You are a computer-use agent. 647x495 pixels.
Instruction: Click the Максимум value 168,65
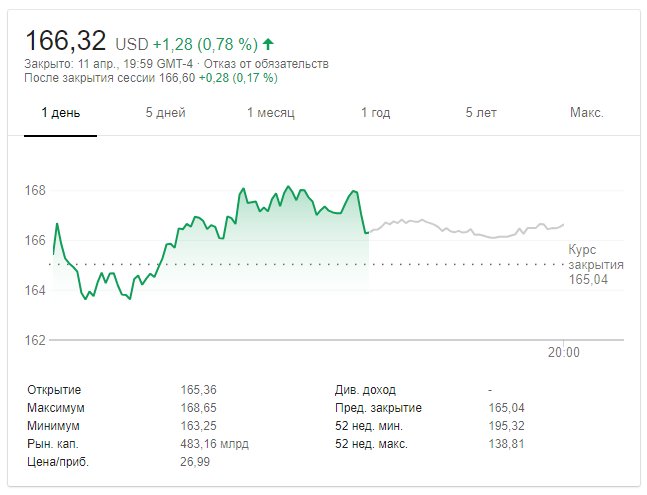pos(199,407)
